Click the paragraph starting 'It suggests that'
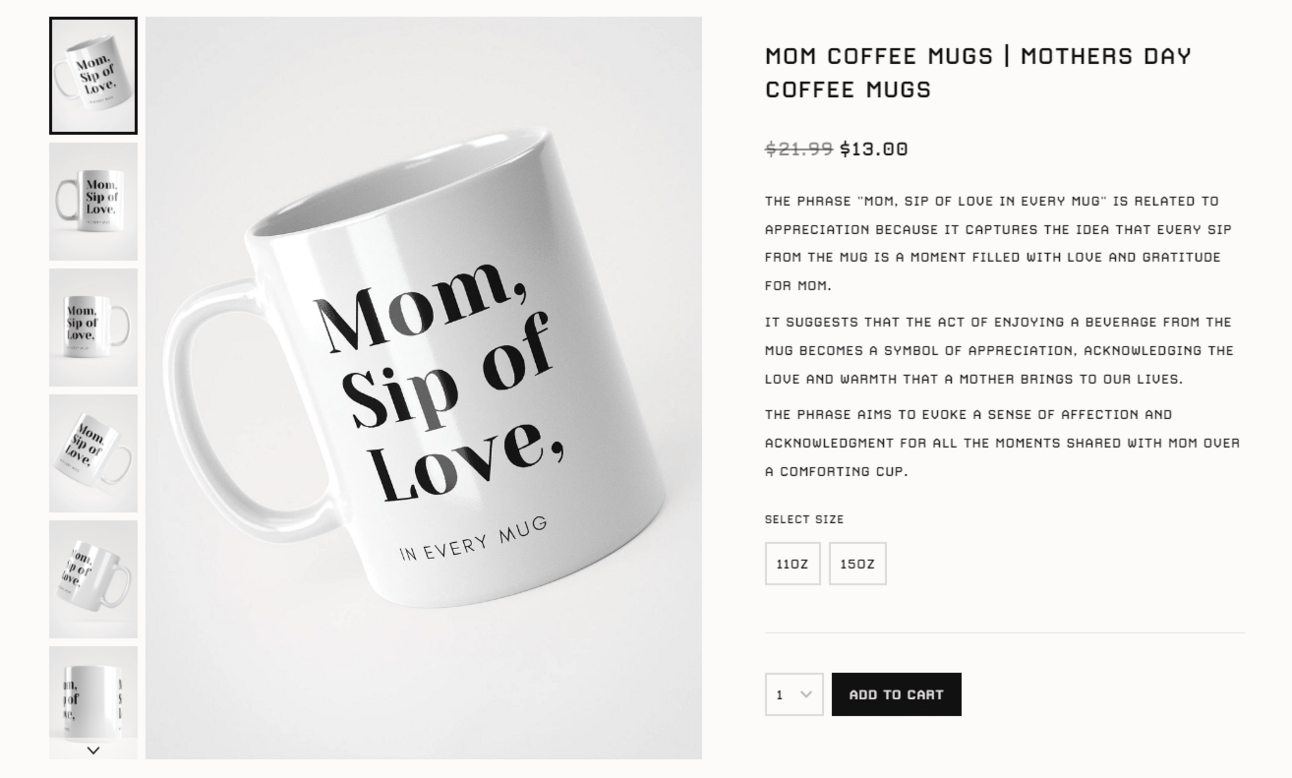This screenshot has width=1292, height=778. tap(998, 350)
